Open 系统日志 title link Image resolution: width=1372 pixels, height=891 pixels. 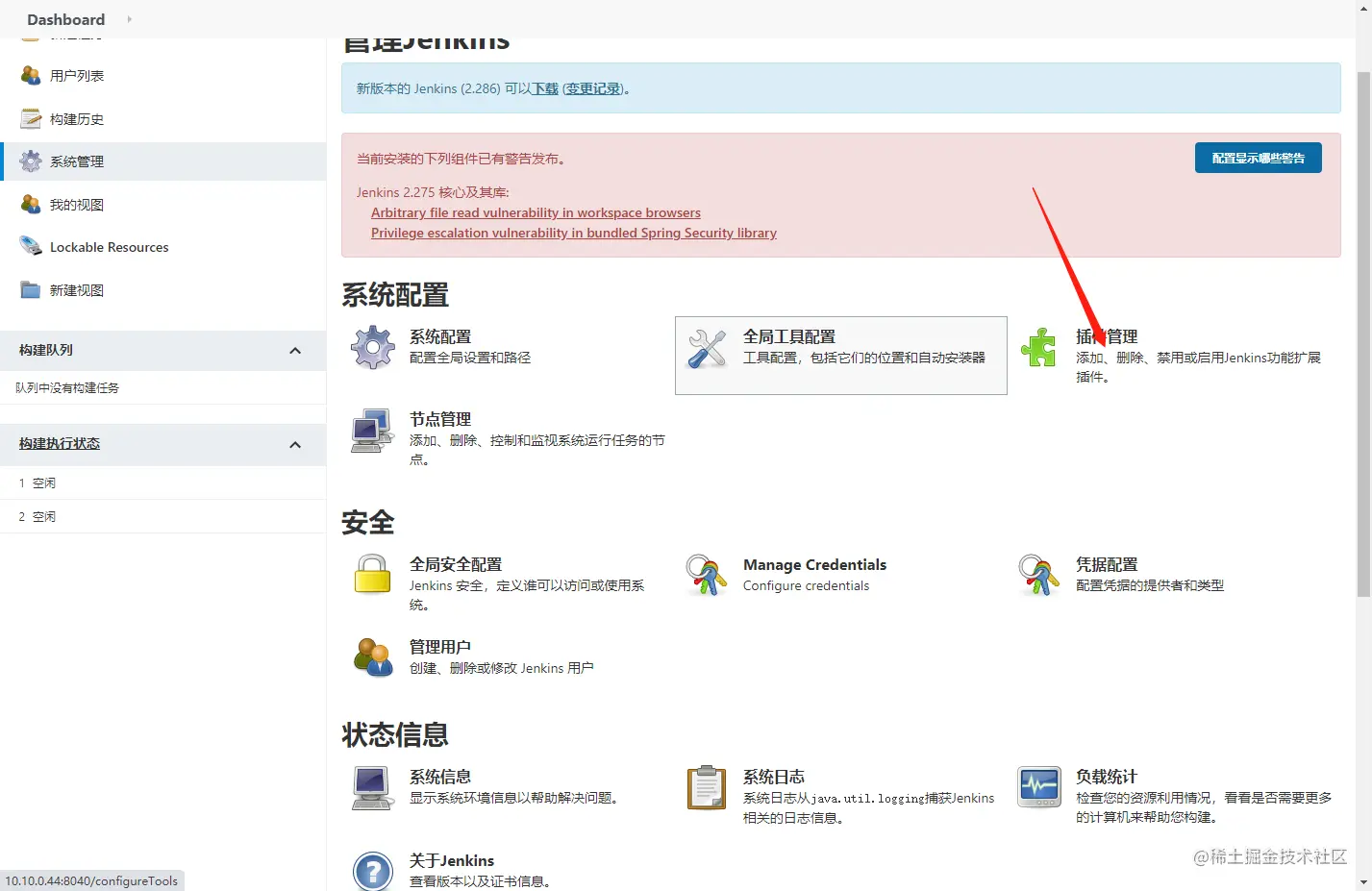pyautogui.click(x=774, y=777)
